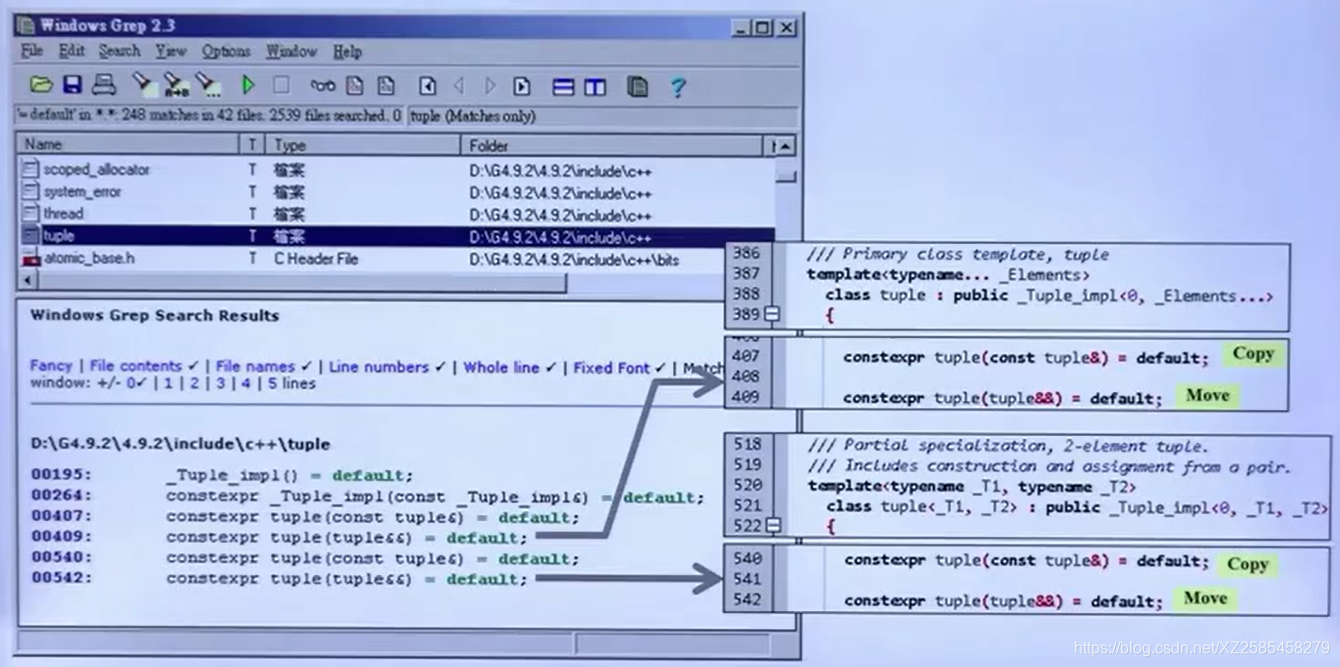Click result line 00264
Viewport: 1340px width, 667px height.
pyautogui.click(x=366, y=496)
